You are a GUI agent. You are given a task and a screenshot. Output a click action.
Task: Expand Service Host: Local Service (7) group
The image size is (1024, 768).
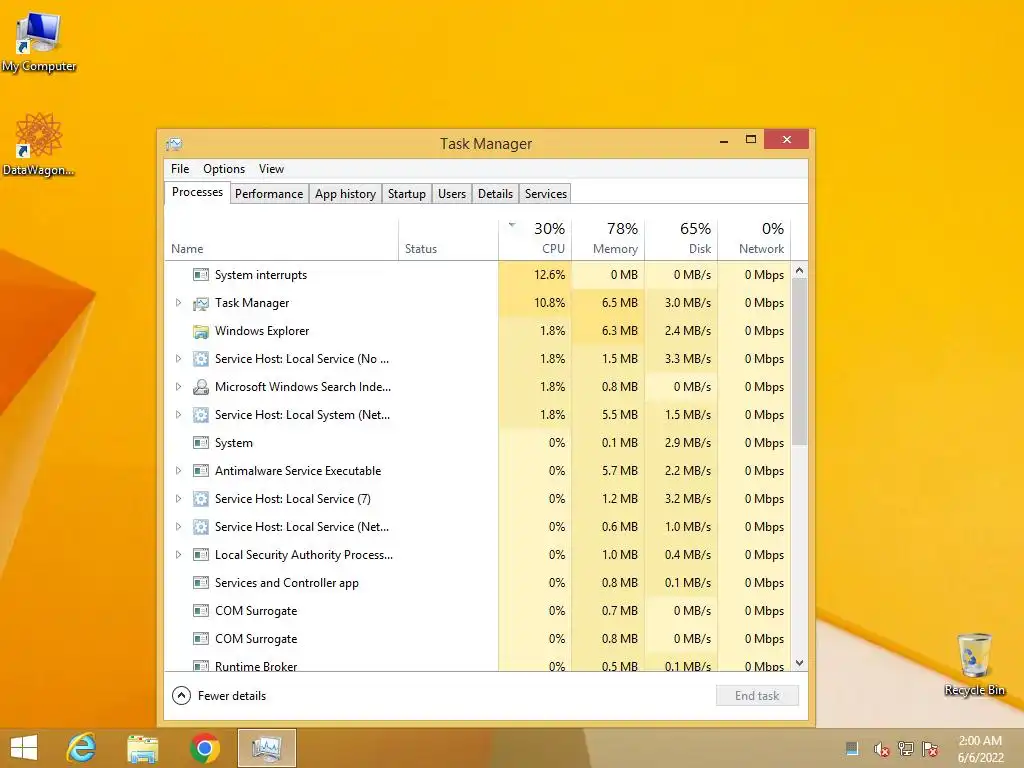click(178, 499)
